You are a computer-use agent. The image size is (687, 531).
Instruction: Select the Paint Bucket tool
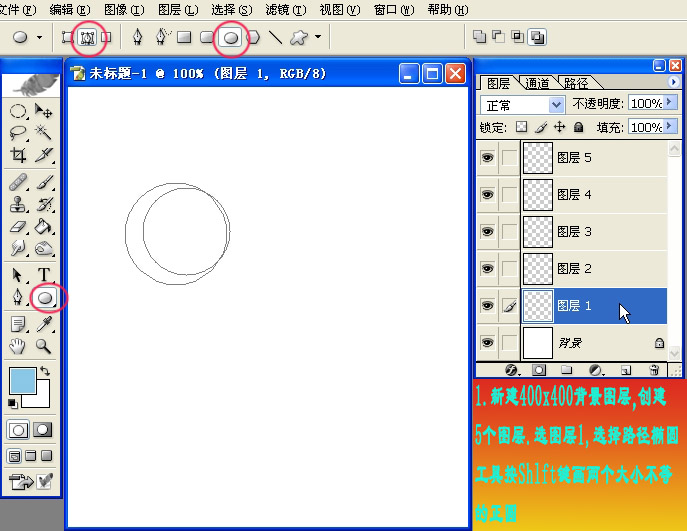pyautogui.click(x=43, y=227)
